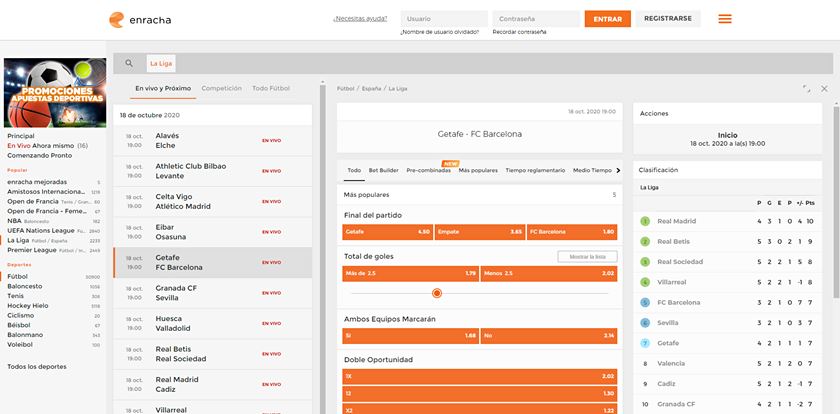Open Celta Vigo vs Atlético Madrid match

click(213, 202)
